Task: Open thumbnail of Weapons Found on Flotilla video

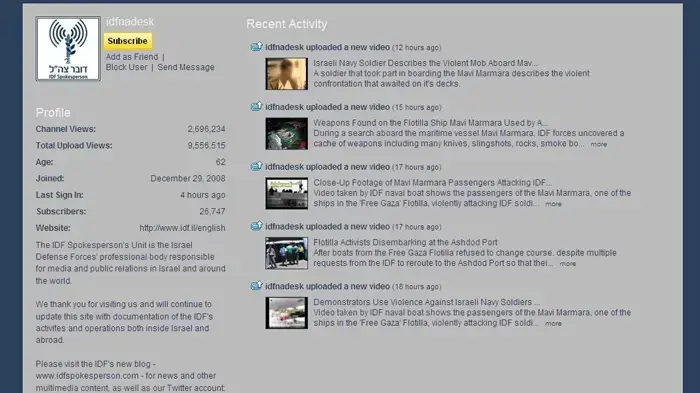Action: (287, 134)
